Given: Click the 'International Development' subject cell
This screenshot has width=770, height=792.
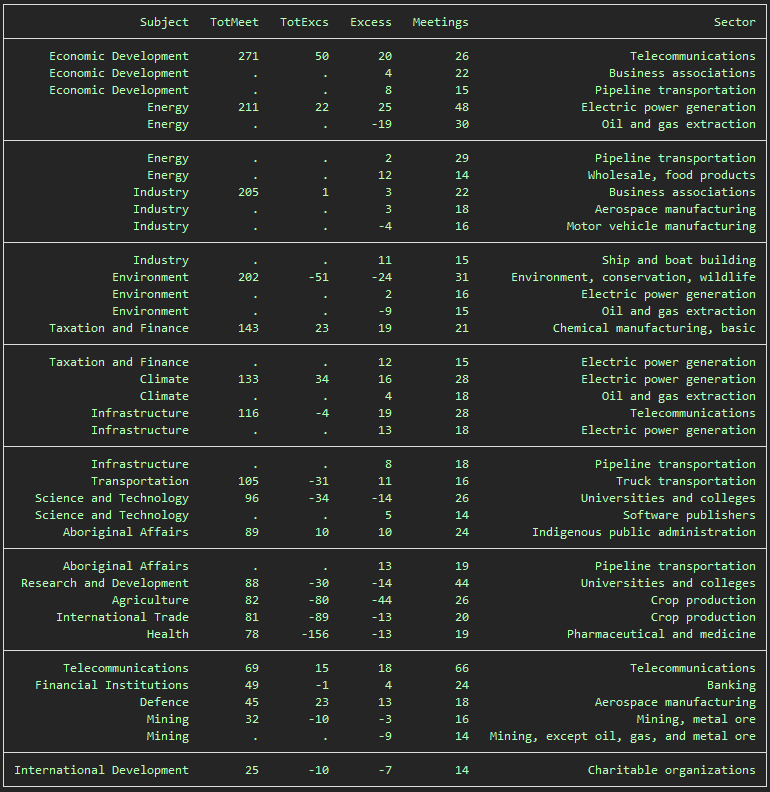Looking at the screenshot, I should click(x=101, y=770).
